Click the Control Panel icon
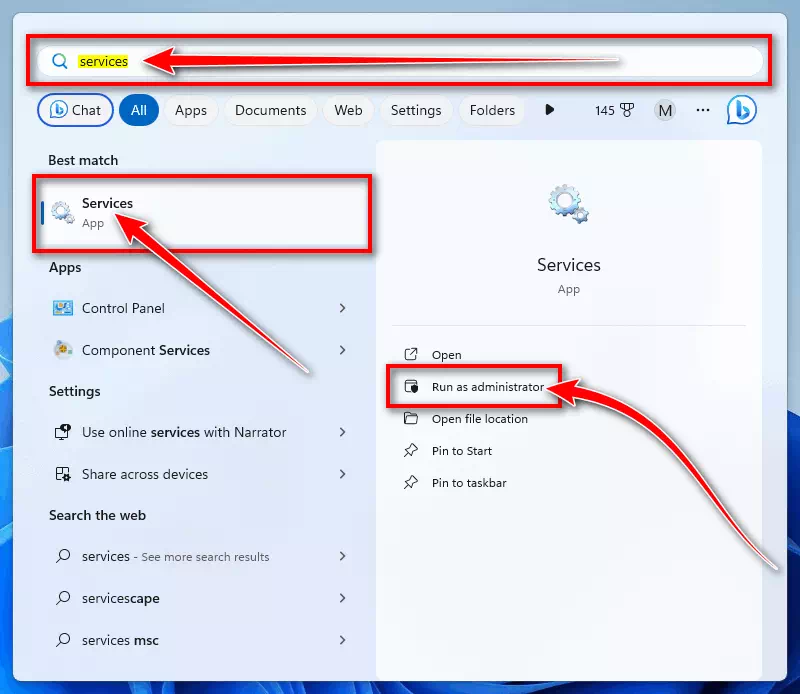This screenshot has width=800, height=694. tap(63, 308)
